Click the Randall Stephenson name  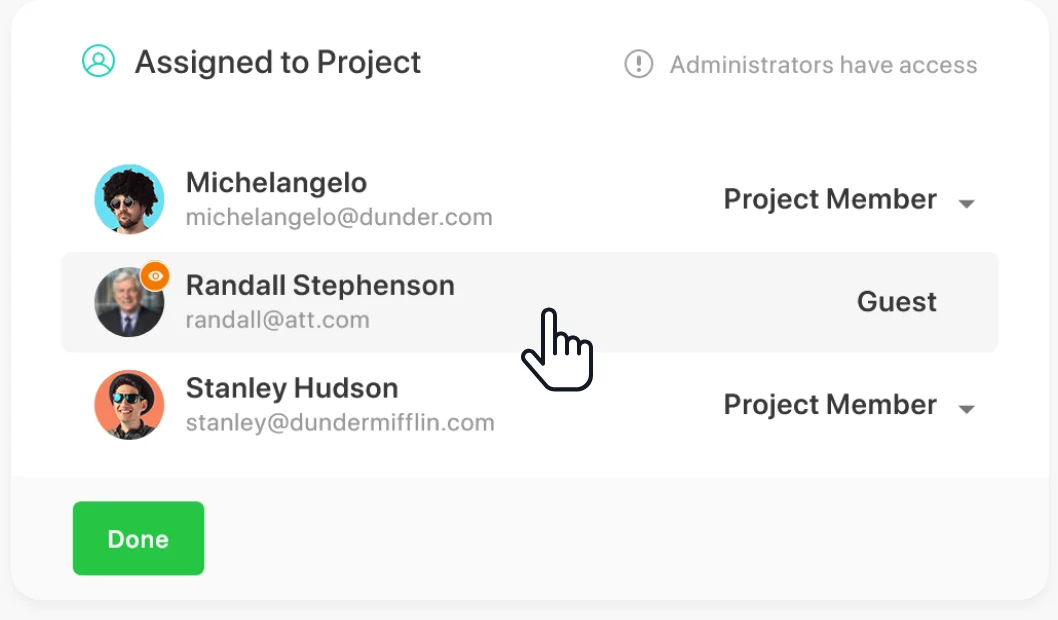(x=320, y=285)
